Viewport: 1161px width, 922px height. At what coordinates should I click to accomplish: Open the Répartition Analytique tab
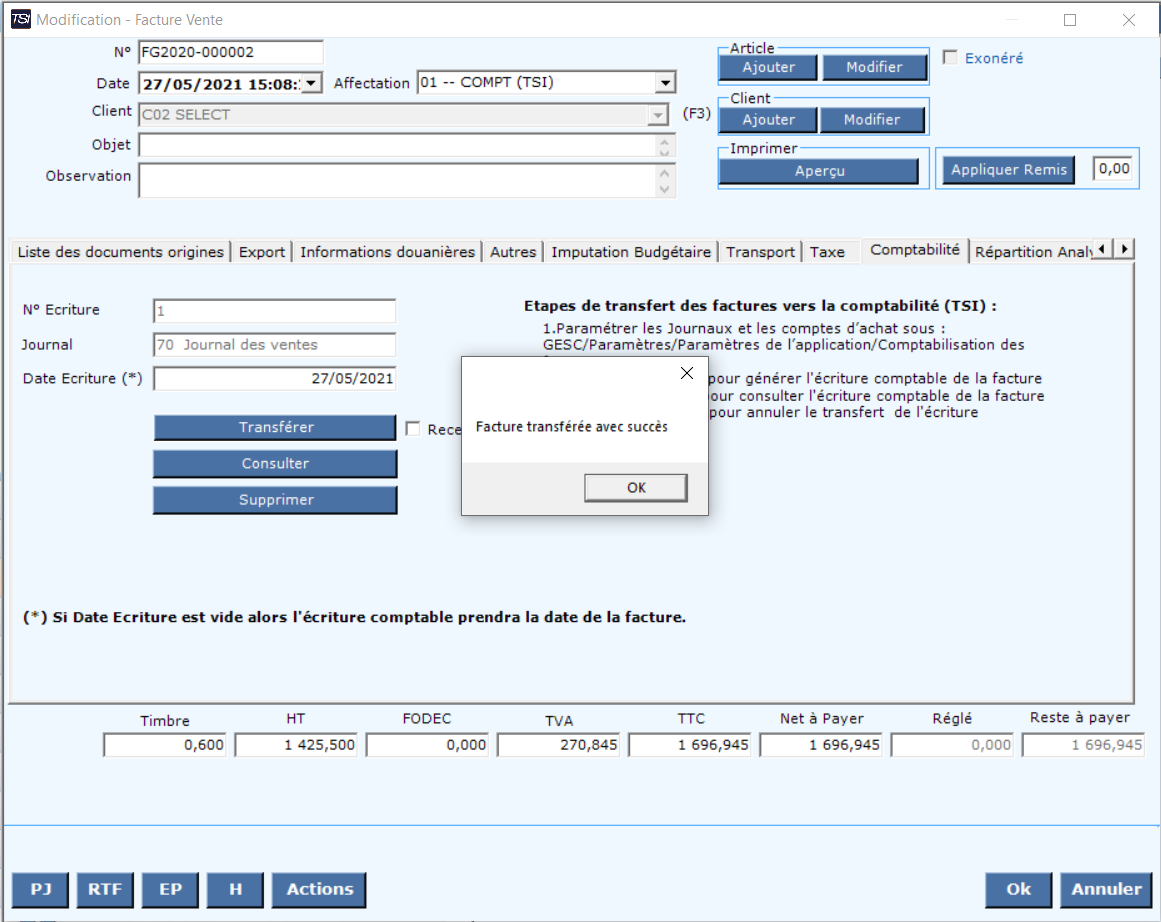click(1032, 252)
